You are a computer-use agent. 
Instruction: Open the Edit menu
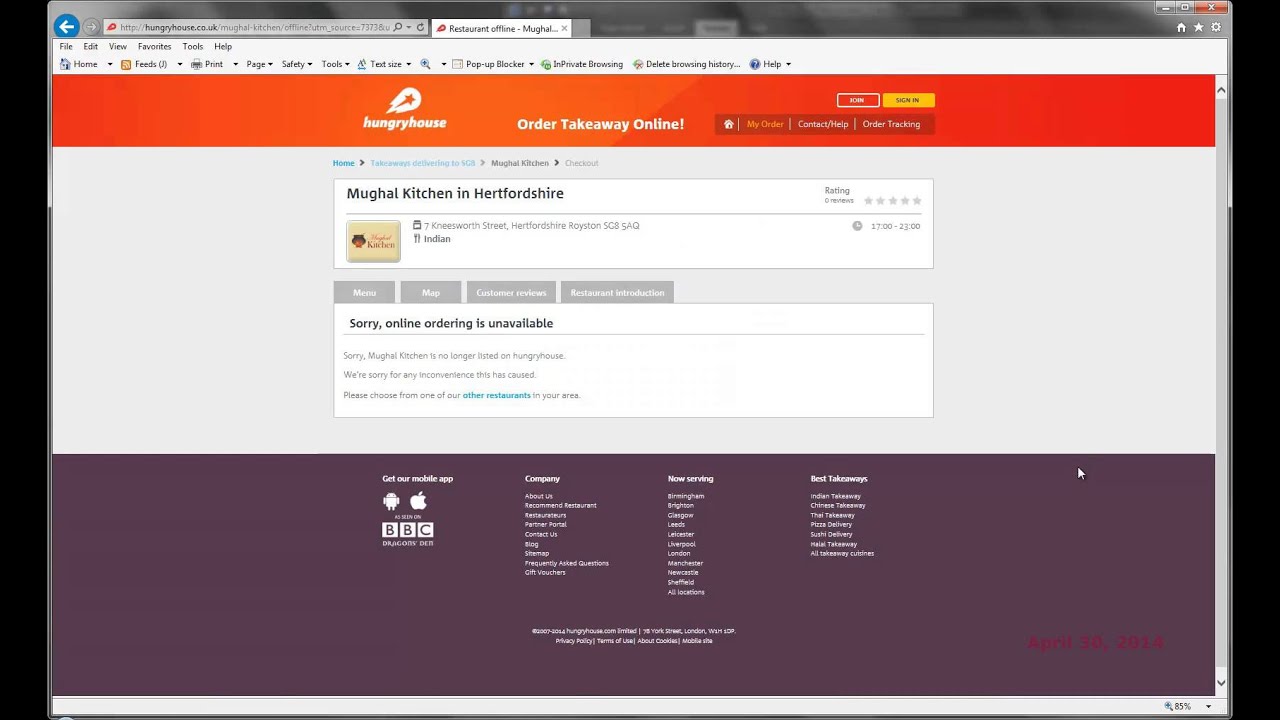click(x=91, y=46)
